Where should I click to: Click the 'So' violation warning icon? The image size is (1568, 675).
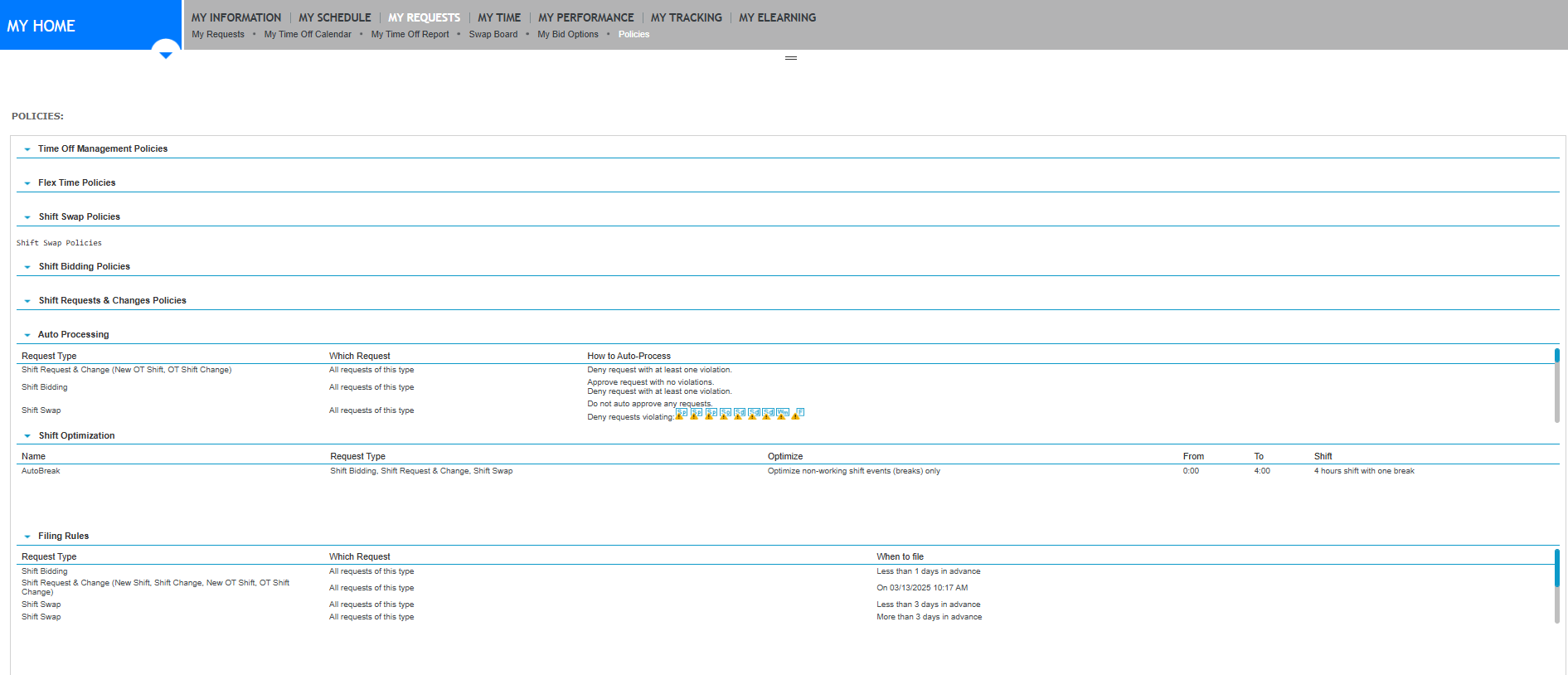(x=725, y=414)
